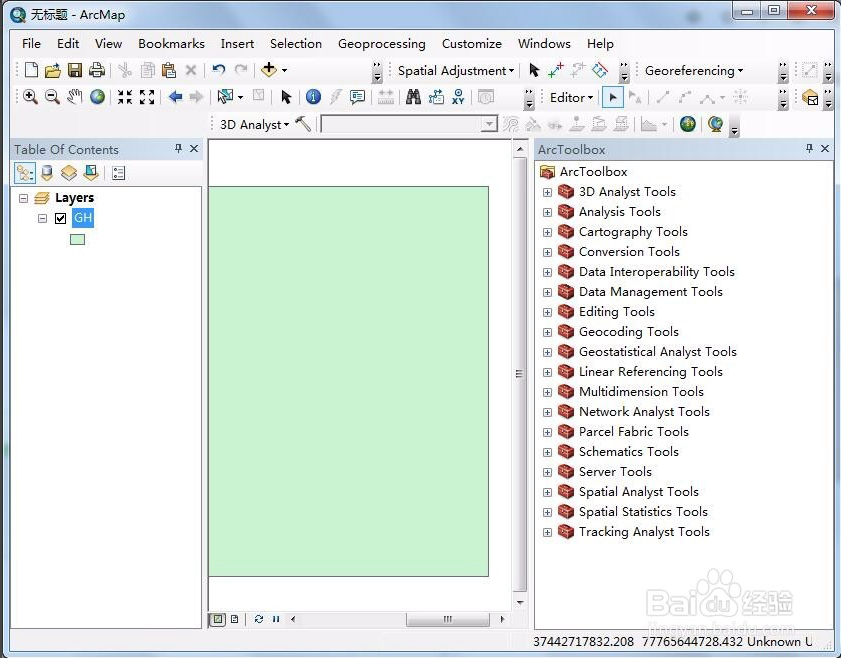841x658 pixels.
Task: Open a map document with folder icon
Action: pyautogui.click(x=53, y=70)
